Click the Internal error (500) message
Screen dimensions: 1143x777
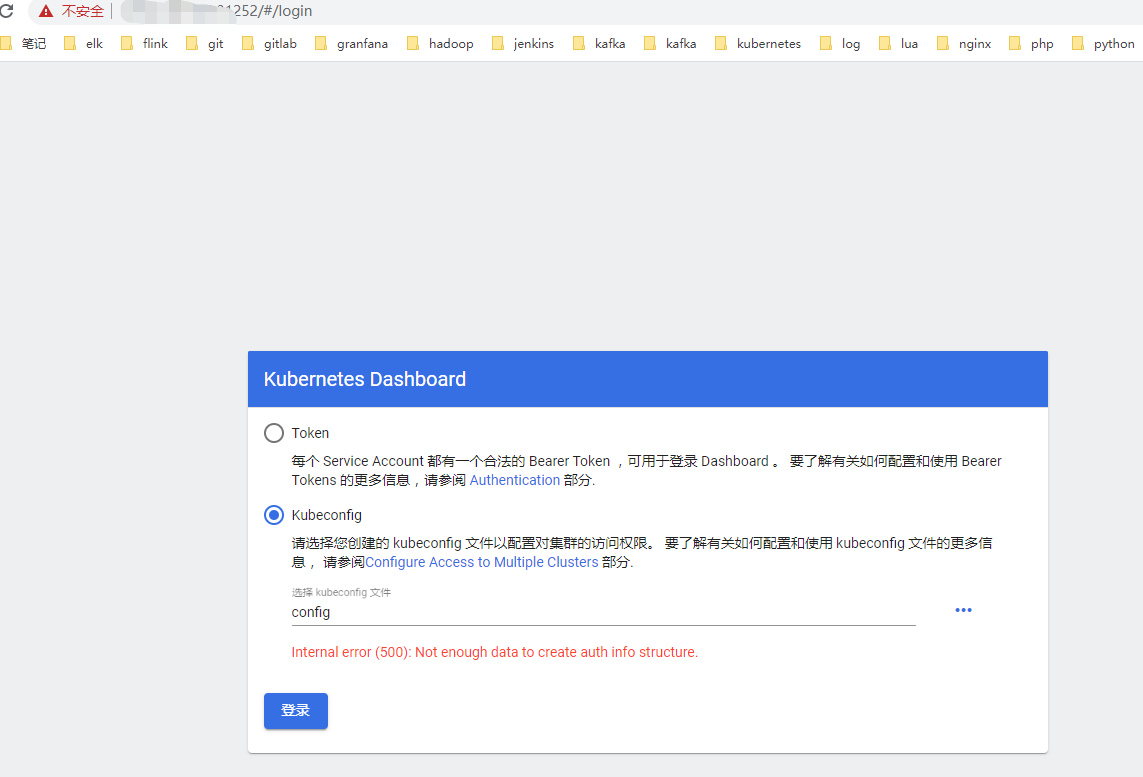click(x=495, y=652)
